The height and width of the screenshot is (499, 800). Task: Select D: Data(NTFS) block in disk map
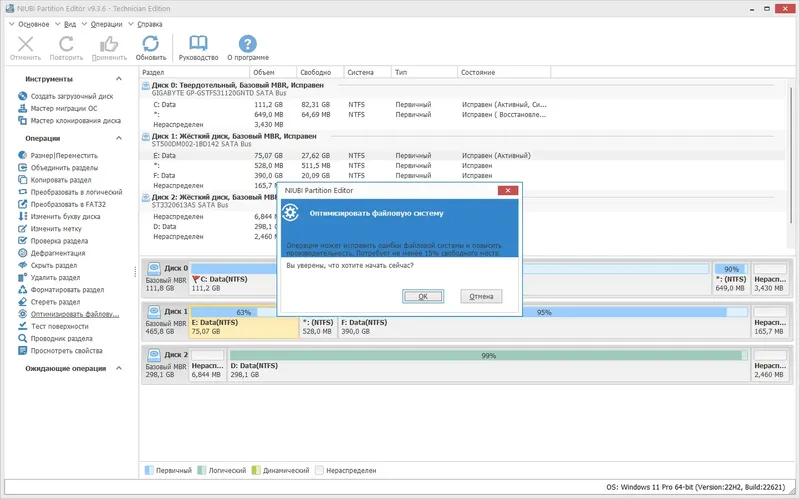[x=489, y=365]
